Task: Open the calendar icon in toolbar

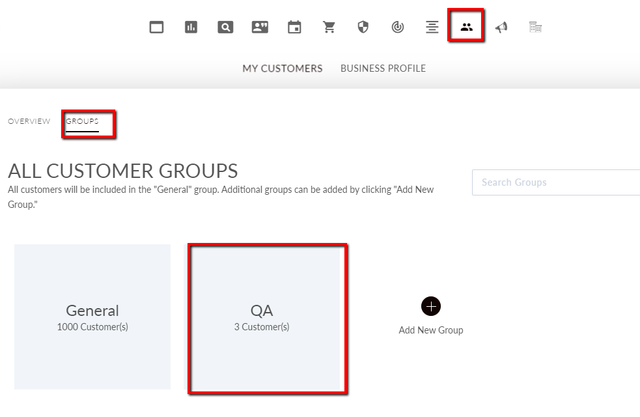Action: point(294,27)
